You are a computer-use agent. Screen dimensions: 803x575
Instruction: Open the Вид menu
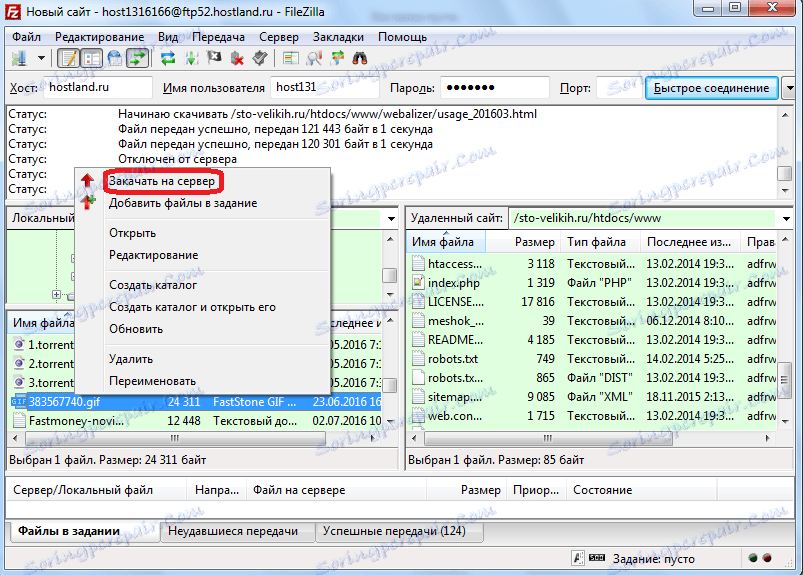pyautogui.click(x=168, y=37)
